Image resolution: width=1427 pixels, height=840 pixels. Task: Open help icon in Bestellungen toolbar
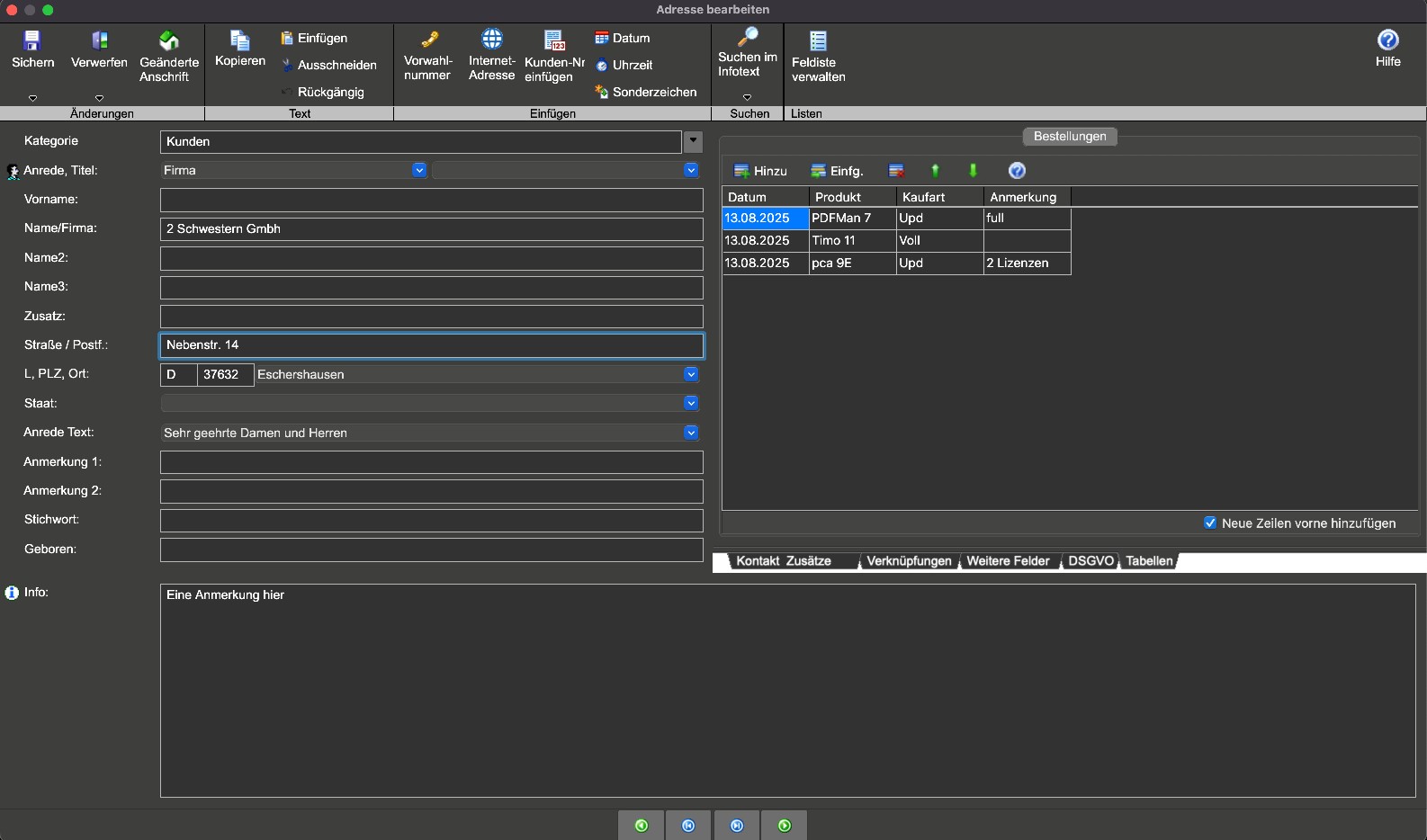click(1017, 171)
